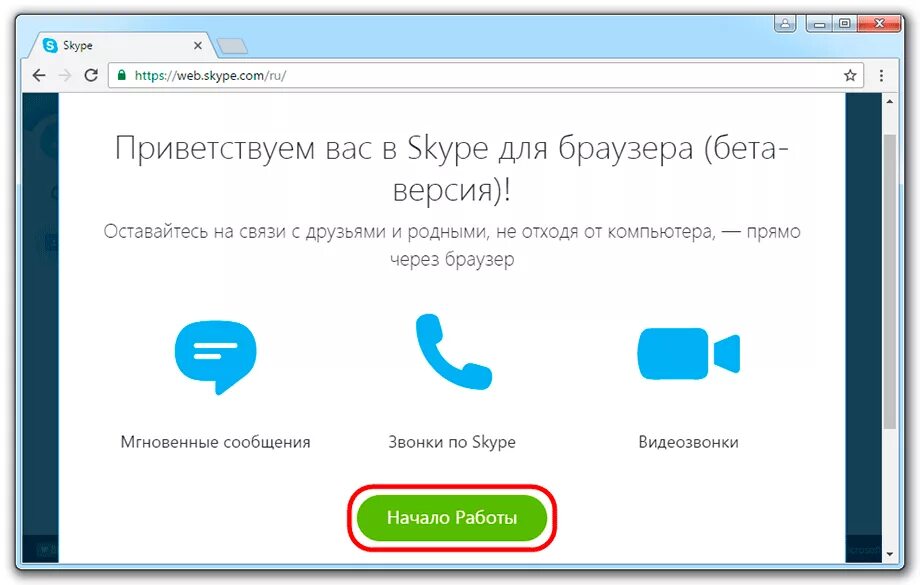Open a new tab
This screenshot has height=585, width=920.
click(232, 46)
